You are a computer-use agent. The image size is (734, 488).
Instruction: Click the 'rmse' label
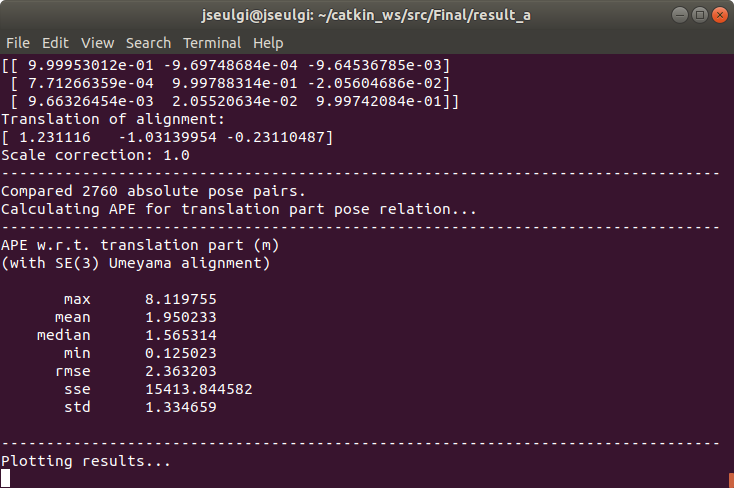[x=73, y=371]
